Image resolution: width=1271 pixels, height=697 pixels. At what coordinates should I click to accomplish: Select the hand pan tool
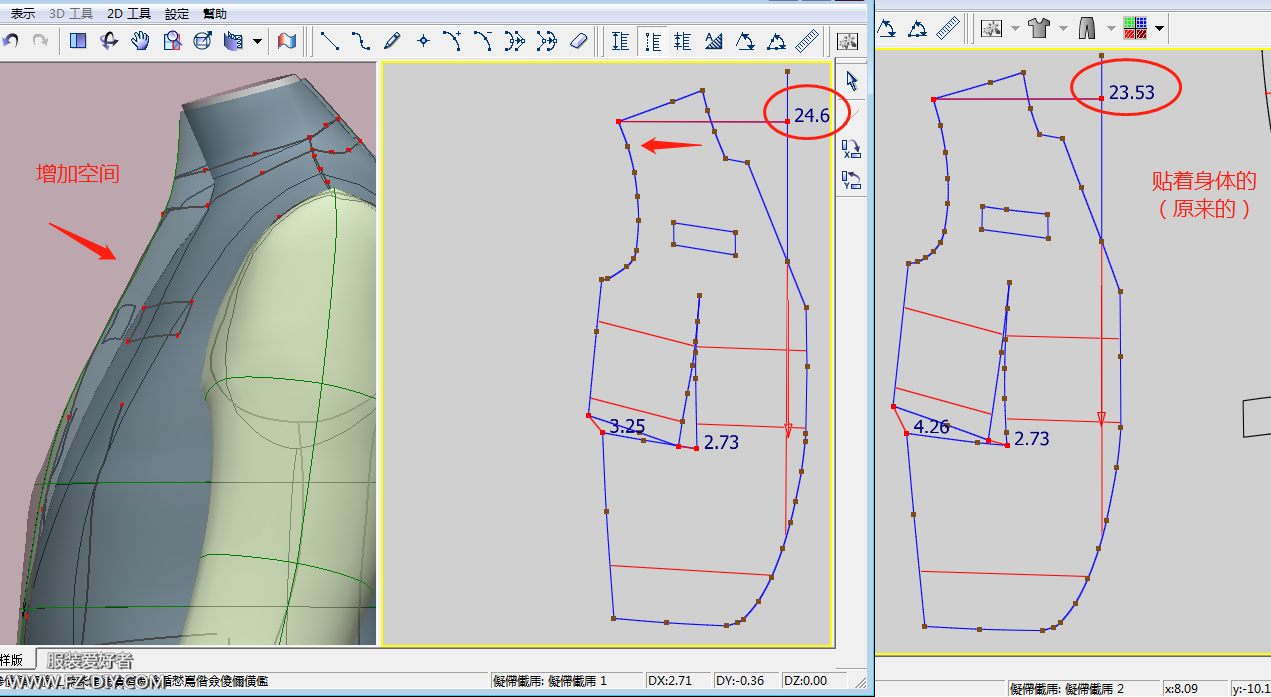(x=141, y=41)
